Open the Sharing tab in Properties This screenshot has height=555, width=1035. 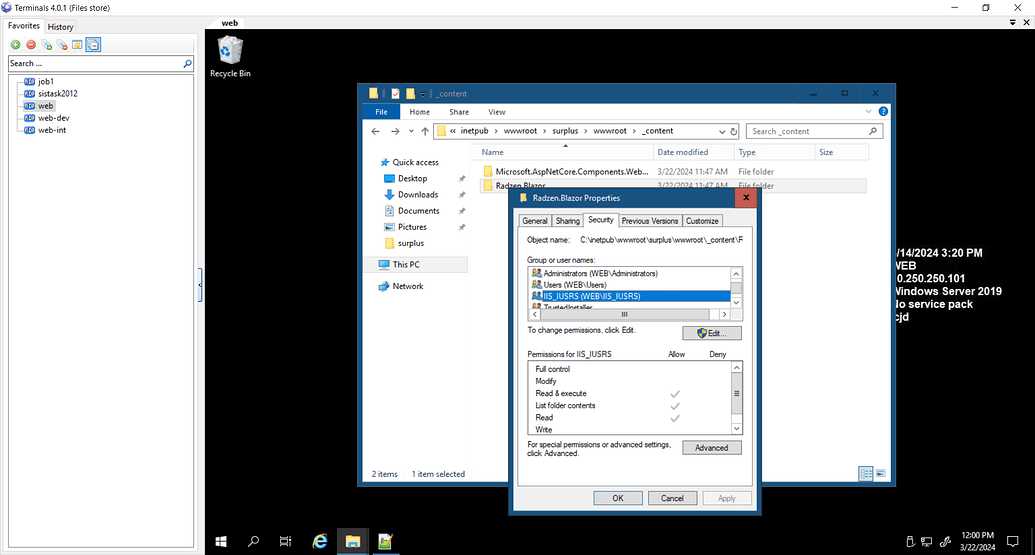coord(567,221)
